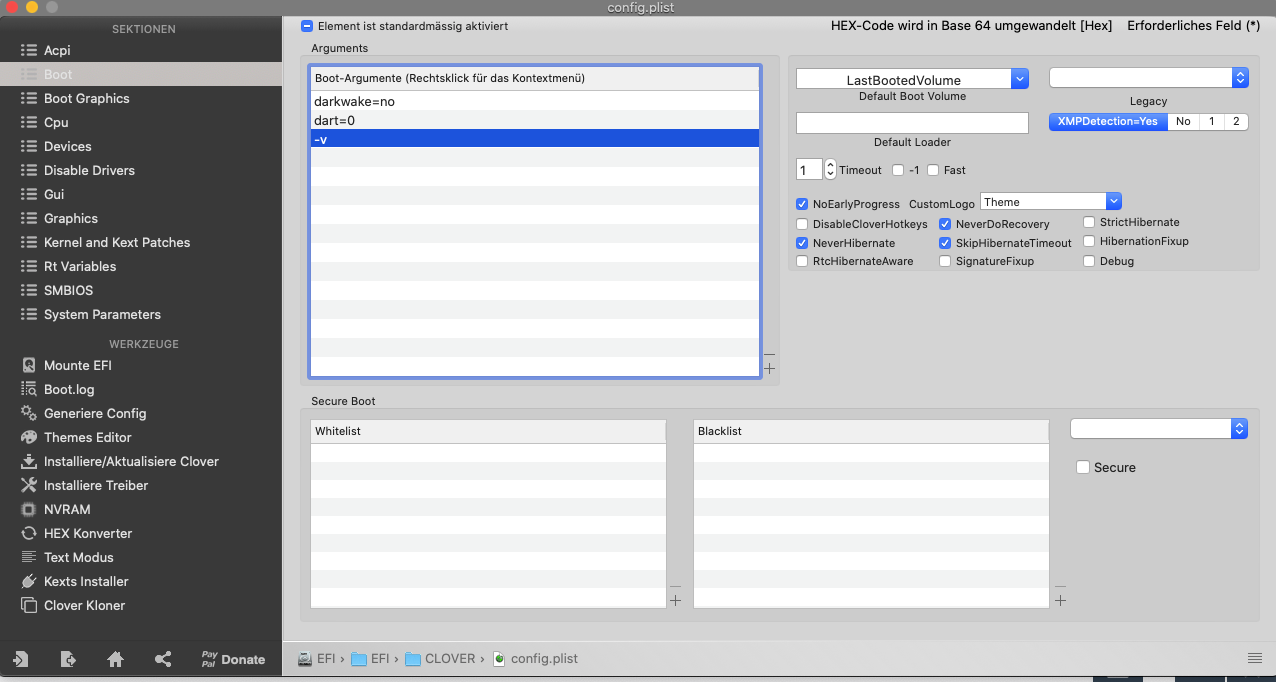
Task: Uncheck NeverDoRecovery
Action: coord(945,224)
